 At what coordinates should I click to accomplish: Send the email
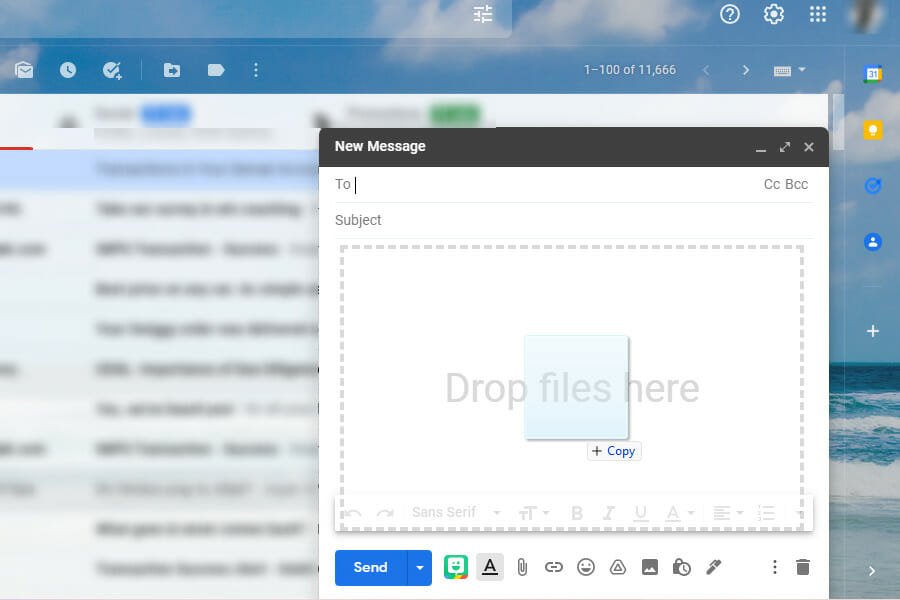371,567
